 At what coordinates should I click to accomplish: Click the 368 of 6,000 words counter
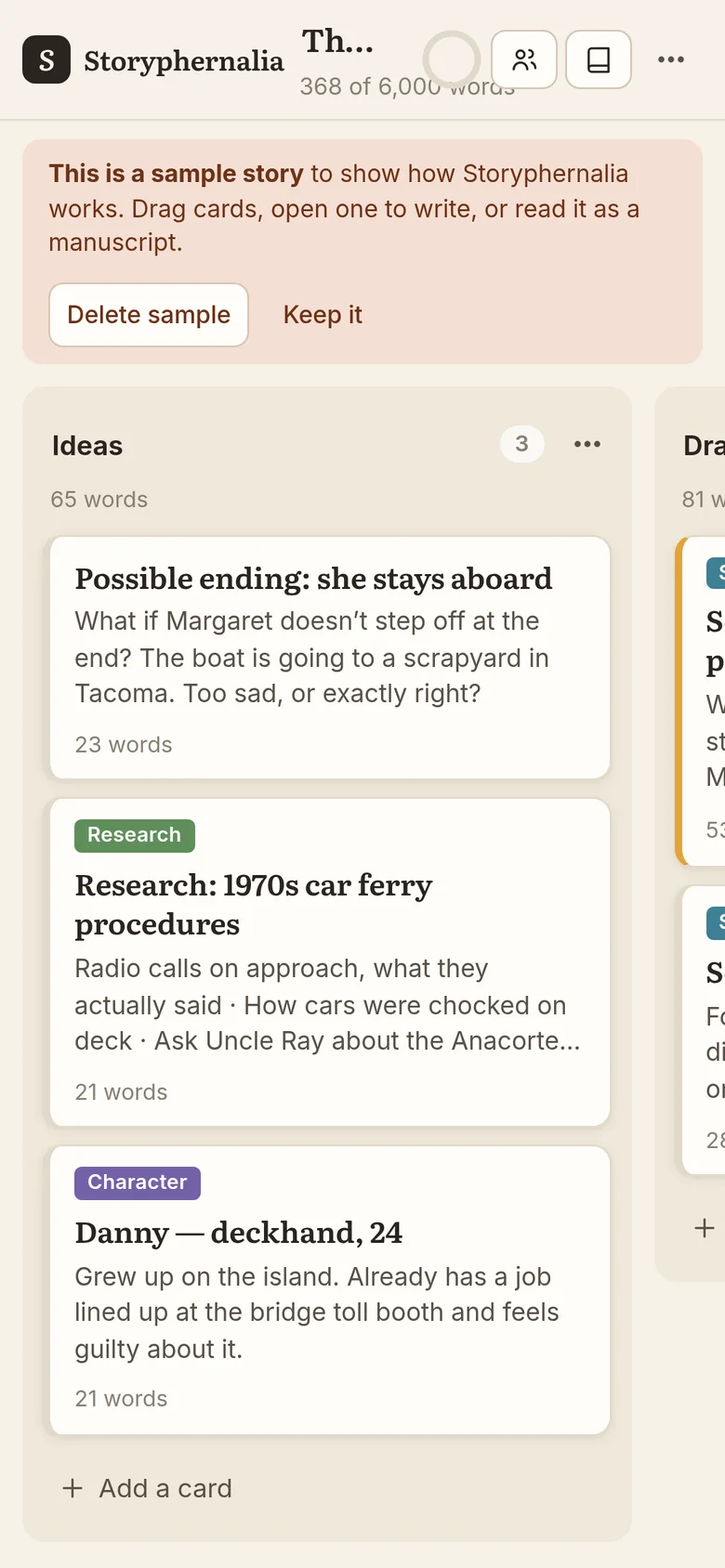click(x=407, y=86)
